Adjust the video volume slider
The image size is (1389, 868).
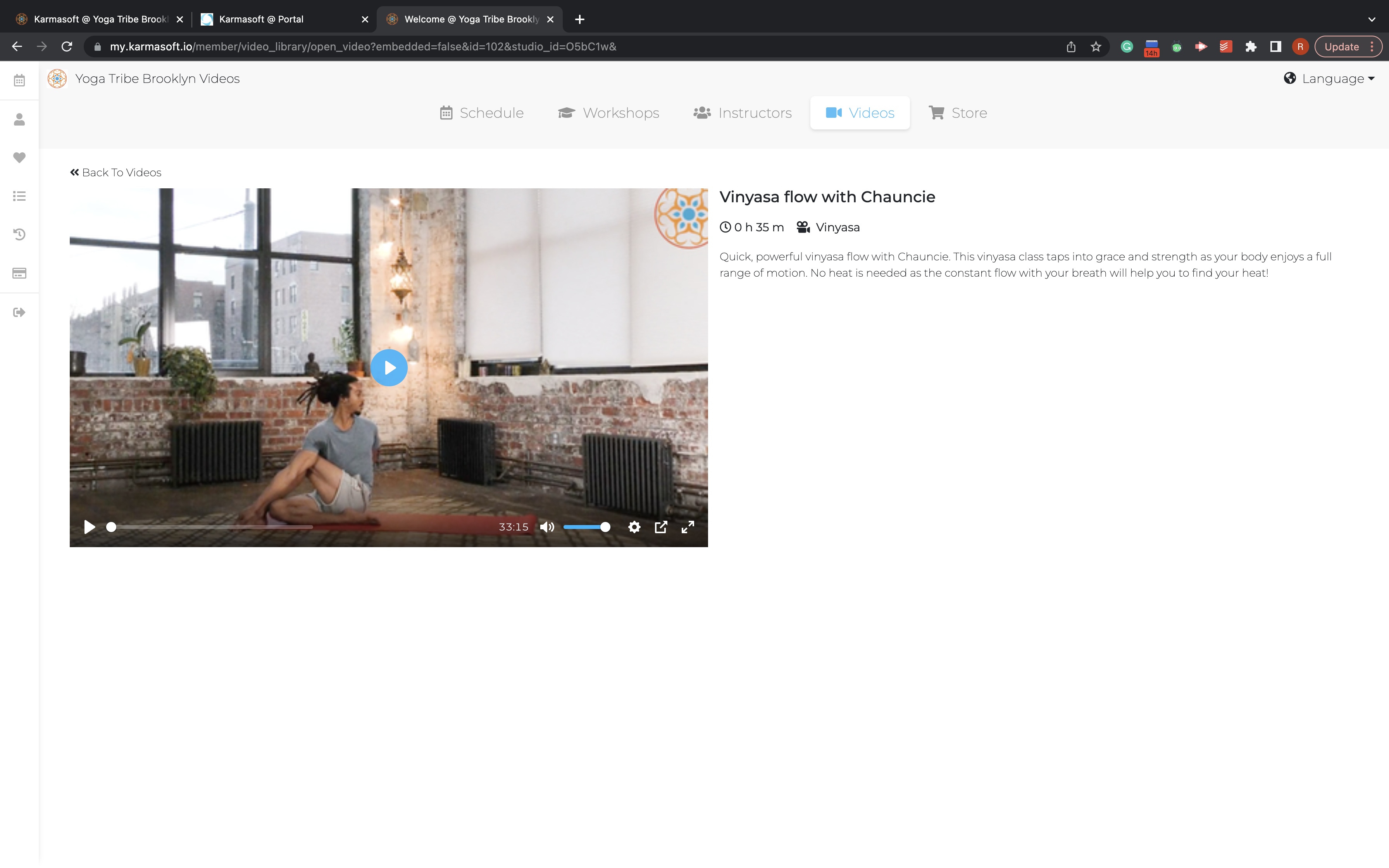[586, 527]
